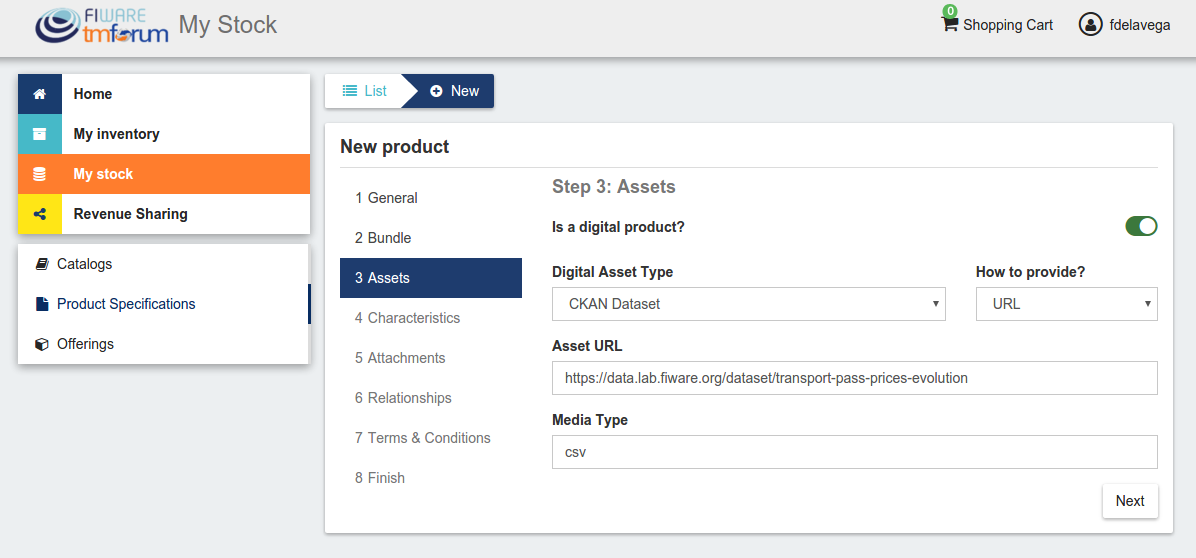Screen dimensions: 1196x558
Task: Click the My stock database icon
Action: pyautogui.click(x=40, y=174)
